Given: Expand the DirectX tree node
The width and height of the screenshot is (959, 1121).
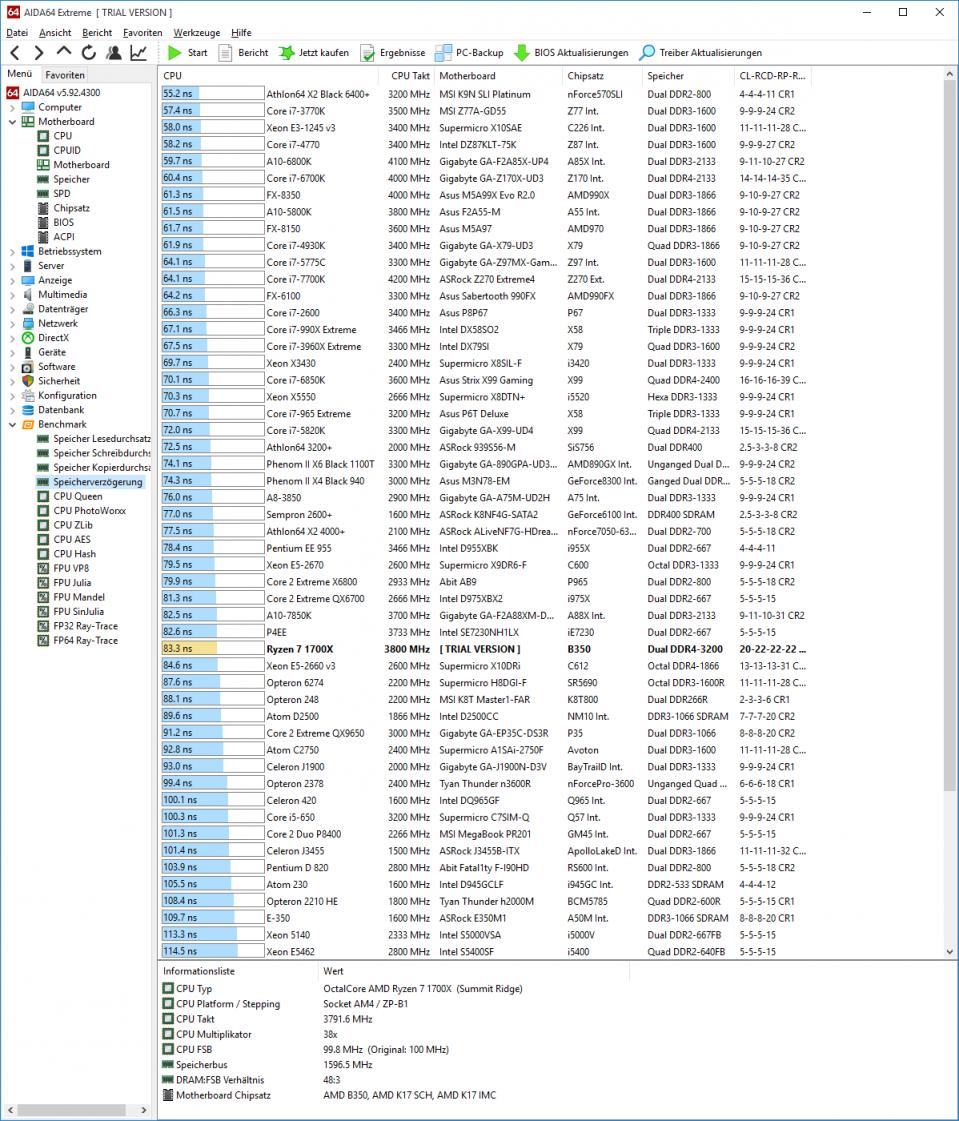Looking at the screenshot, I should pos(12,337).
